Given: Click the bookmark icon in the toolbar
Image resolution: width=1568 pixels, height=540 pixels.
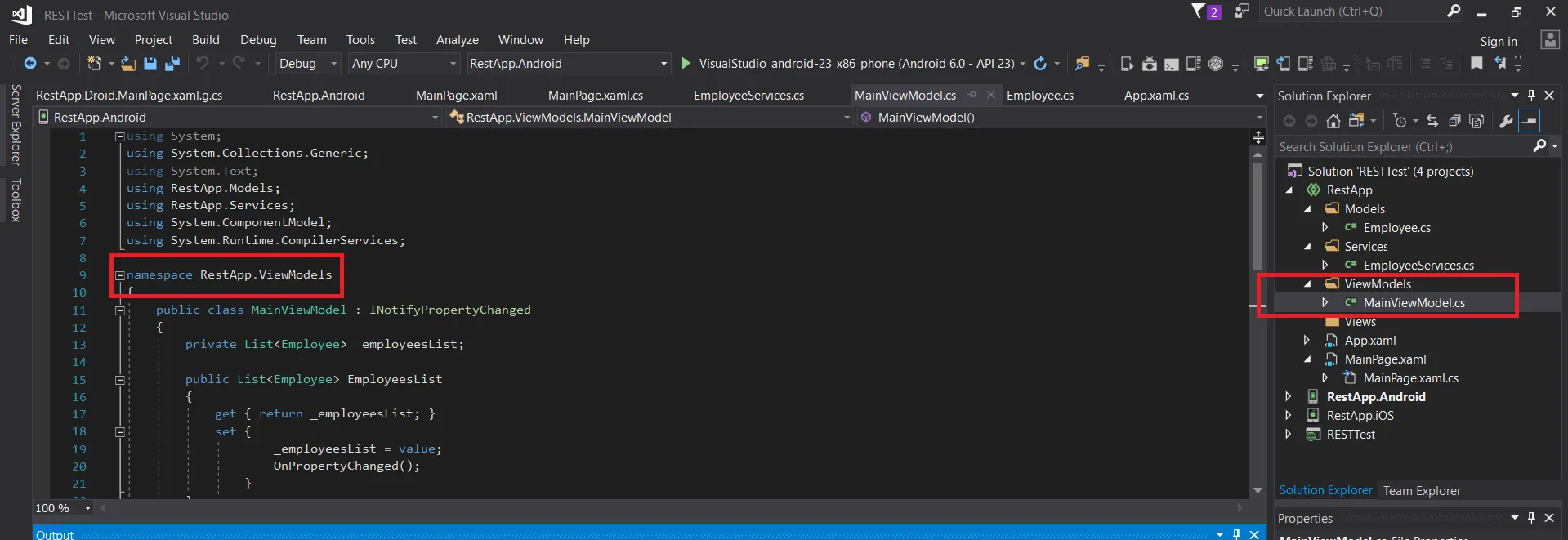Looking at the screenshot, I should (1476, 63).
